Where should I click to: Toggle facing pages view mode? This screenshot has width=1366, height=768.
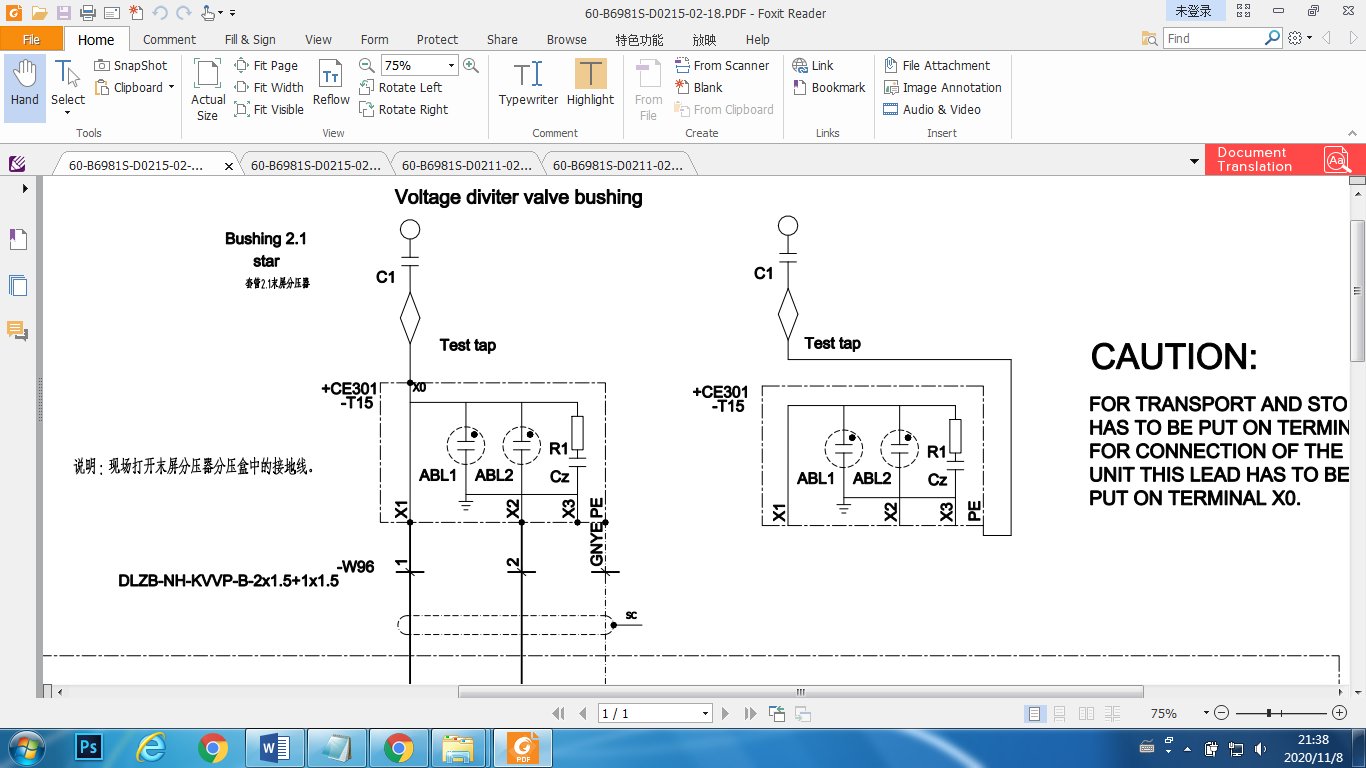(1085, 713)
